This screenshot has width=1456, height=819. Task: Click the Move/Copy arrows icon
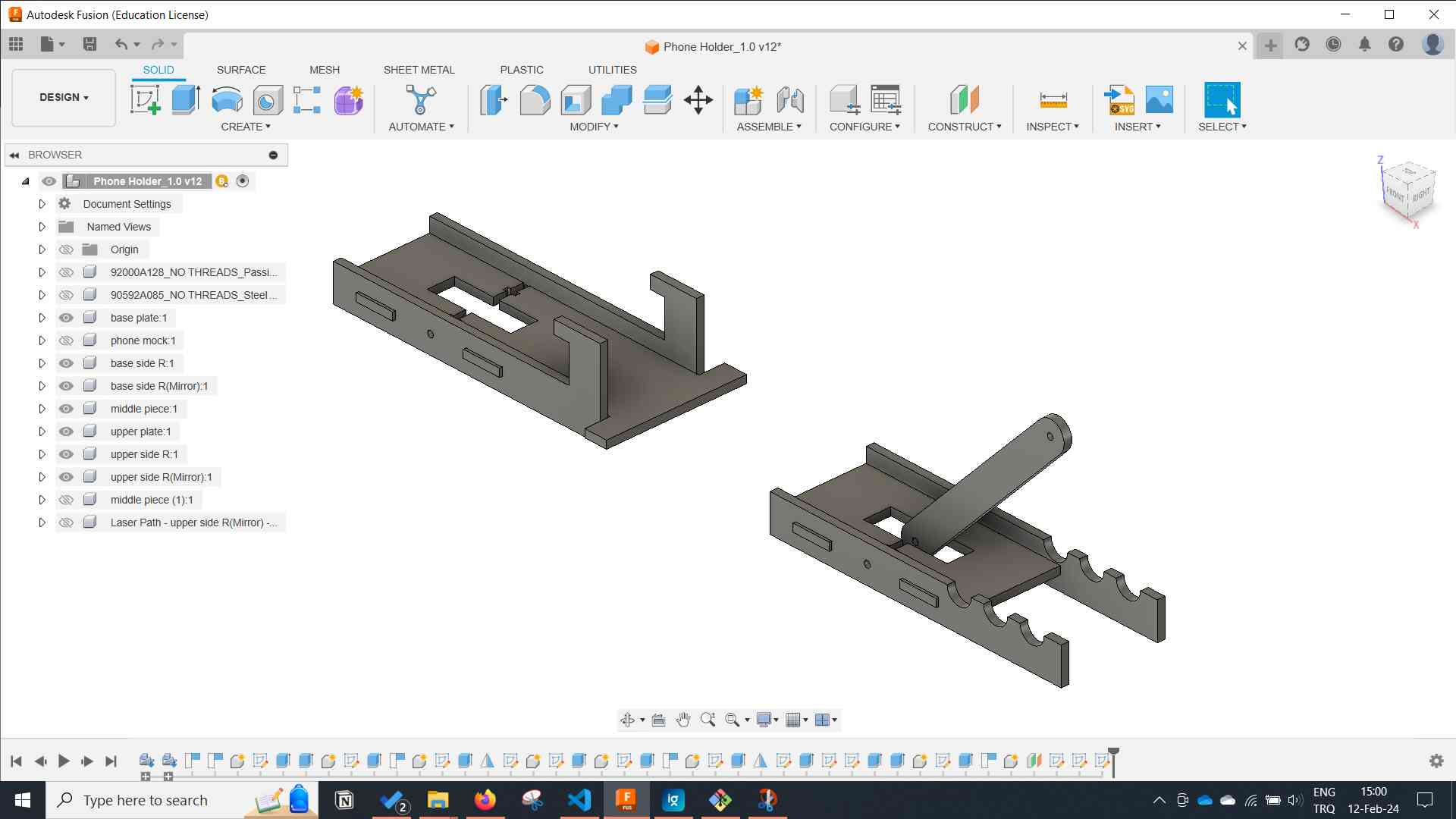(698, 100)
